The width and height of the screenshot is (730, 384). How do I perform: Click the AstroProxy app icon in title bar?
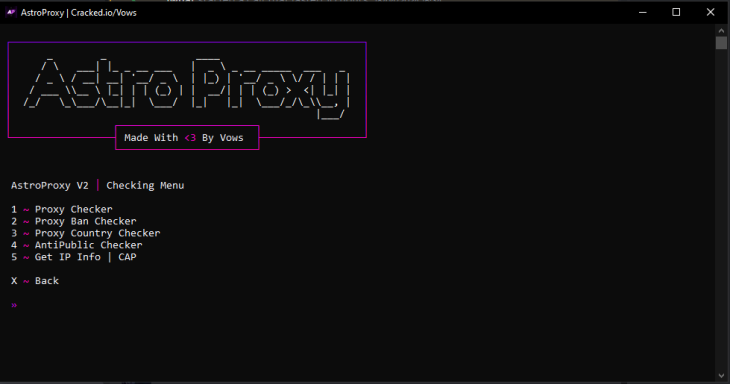11,13
